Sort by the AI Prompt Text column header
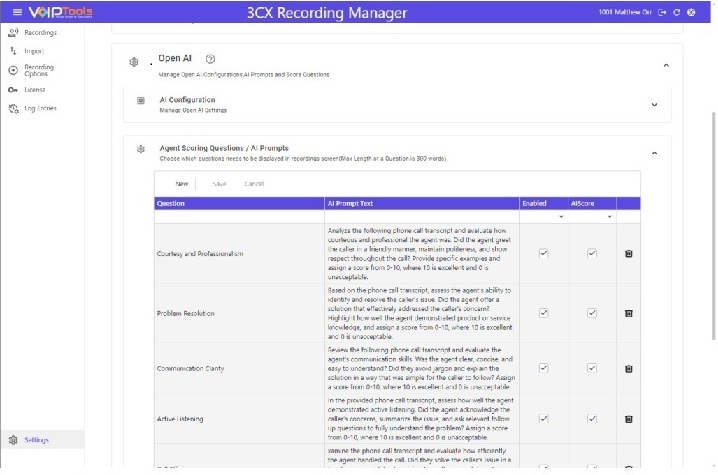Image resolution: width=718 pixels, height=475 pixels. [422, 203]
